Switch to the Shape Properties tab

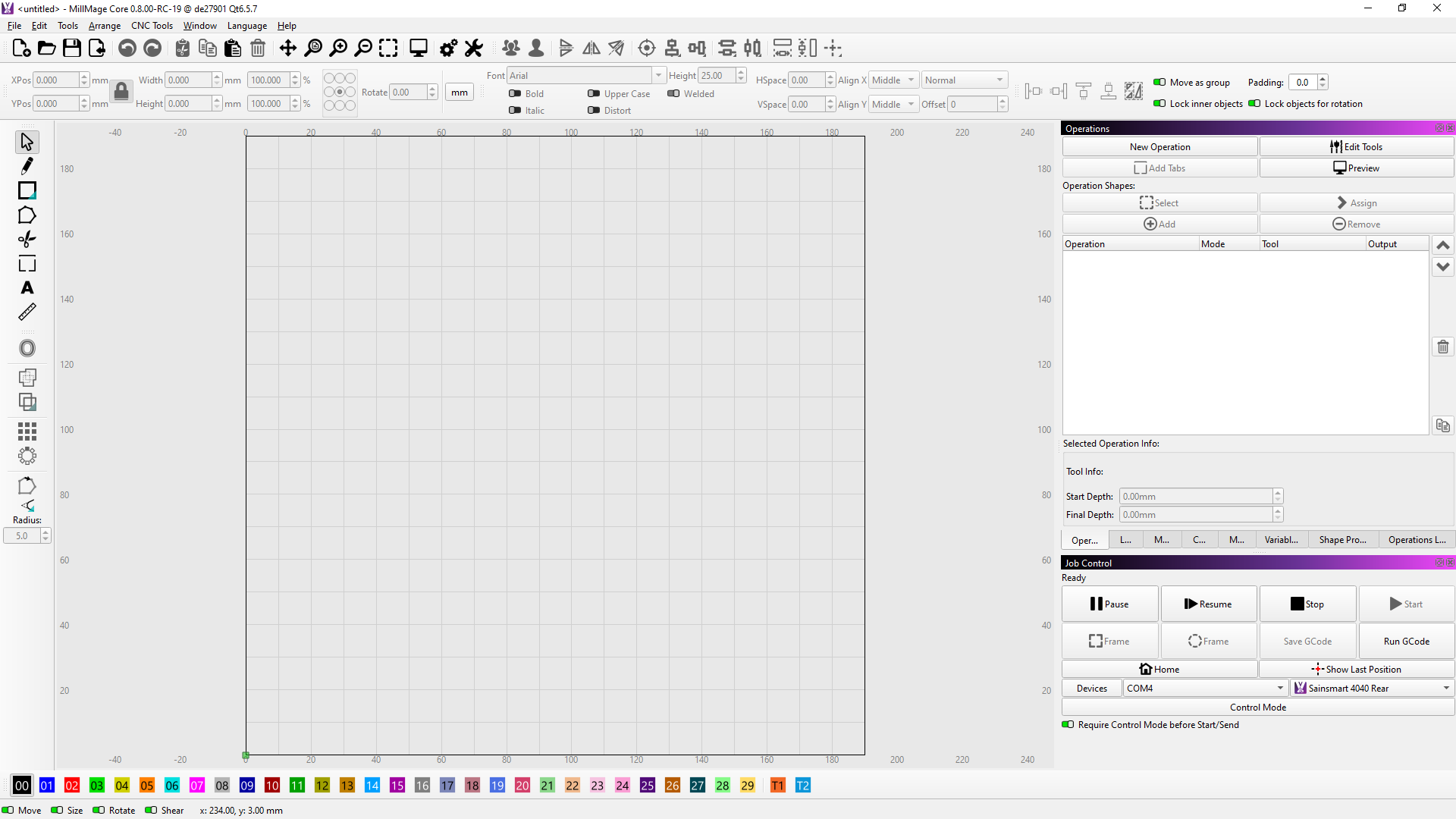1342,540
